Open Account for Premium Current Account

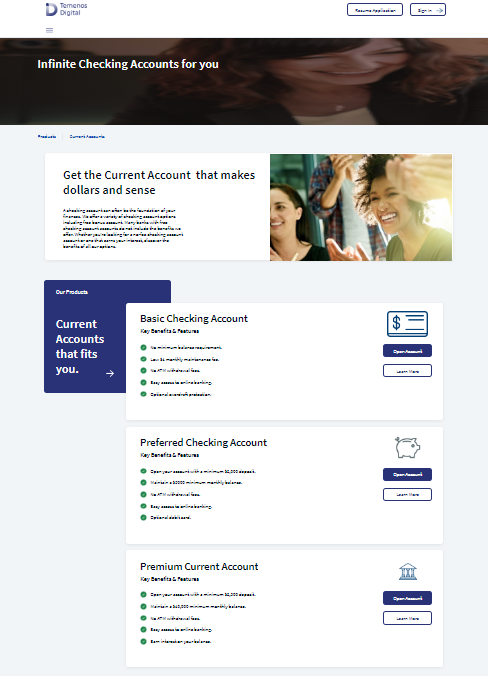pos(407,598)
